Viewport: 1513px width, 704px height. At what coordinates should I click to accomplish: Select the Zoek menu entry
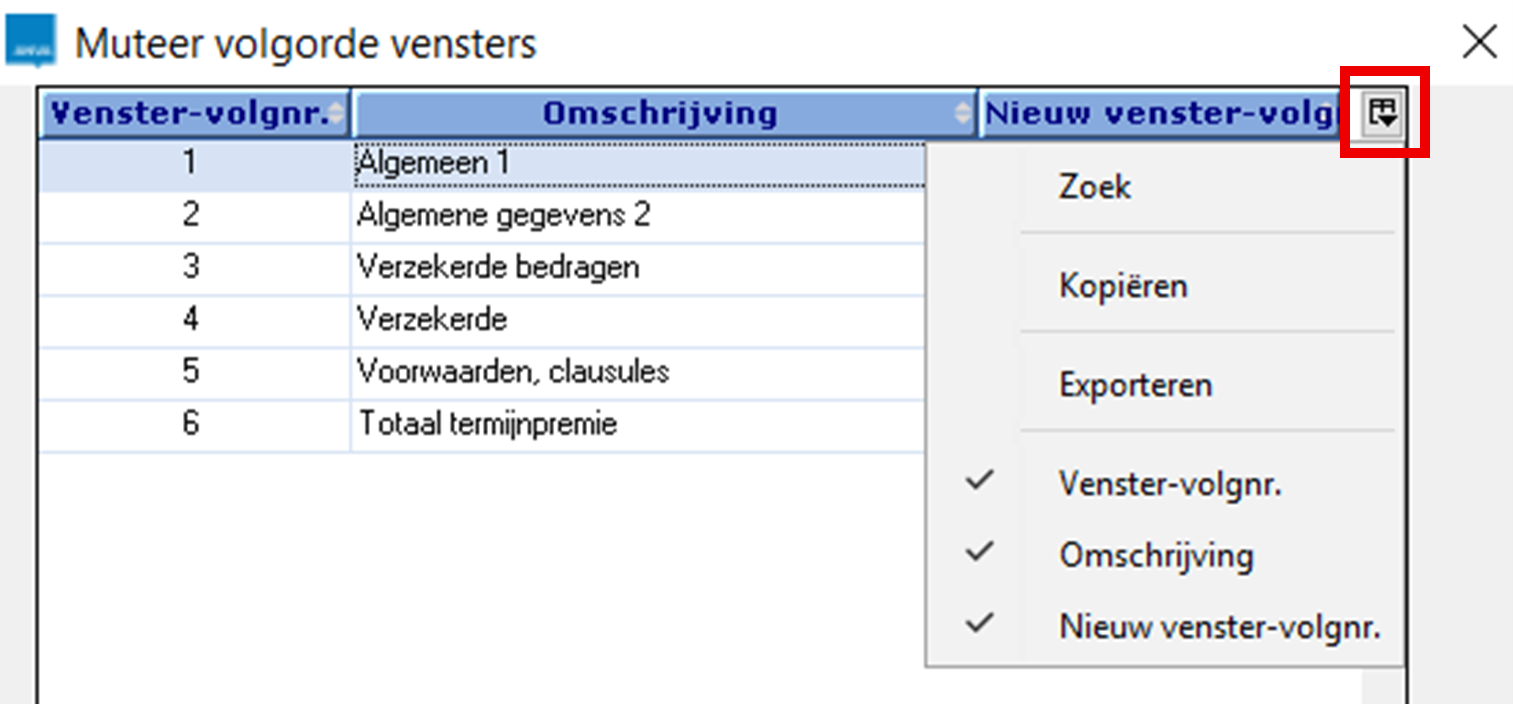point(1093,186)
